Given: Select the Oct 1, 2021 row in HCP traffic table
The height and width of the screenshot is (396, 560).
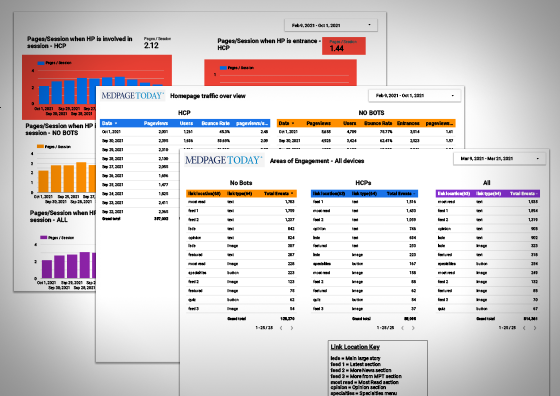Looking at the screenshot, I should [185, 132].
